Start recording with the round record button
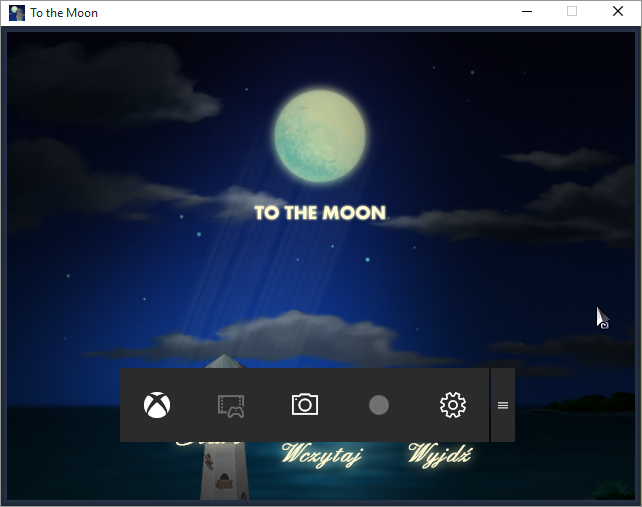 [x=379, y=405]
